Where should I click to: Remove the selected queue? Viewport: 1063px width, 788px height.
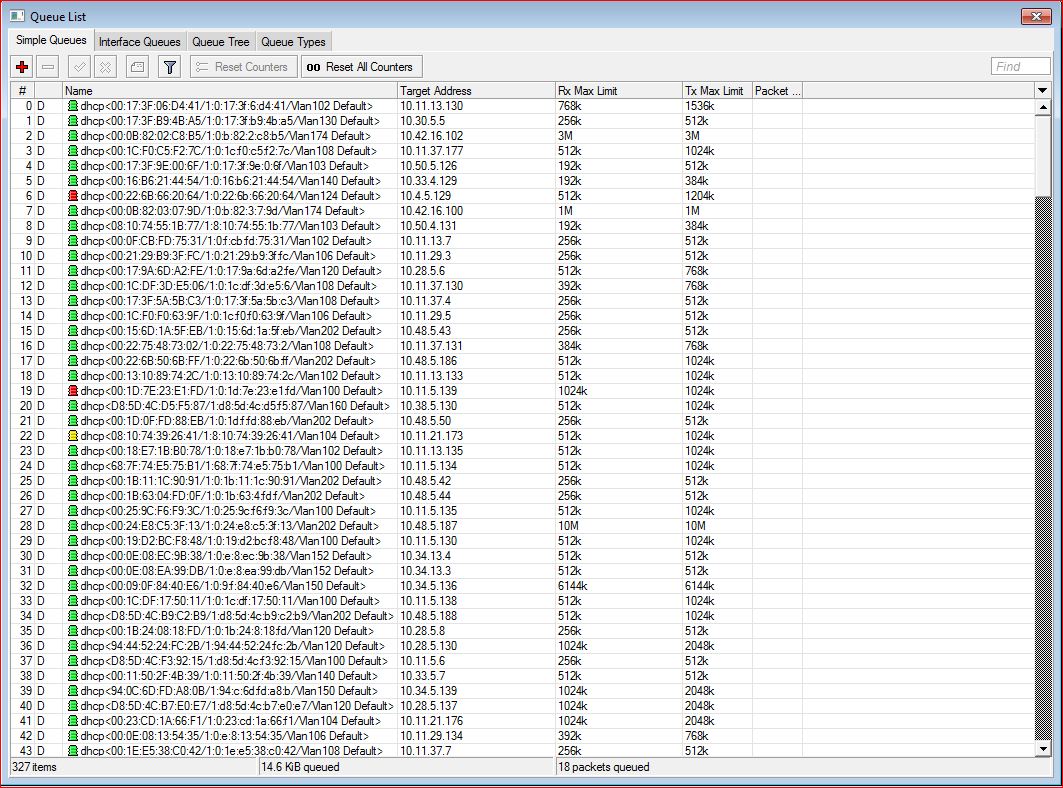coord(47,67)
